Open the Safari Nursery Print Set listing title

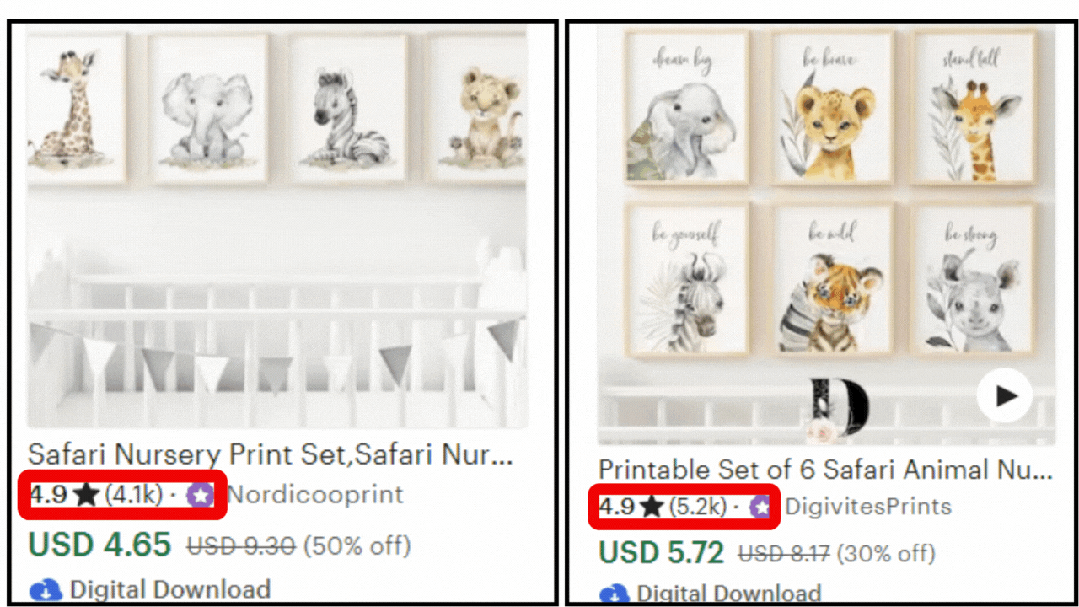(270, 454)
